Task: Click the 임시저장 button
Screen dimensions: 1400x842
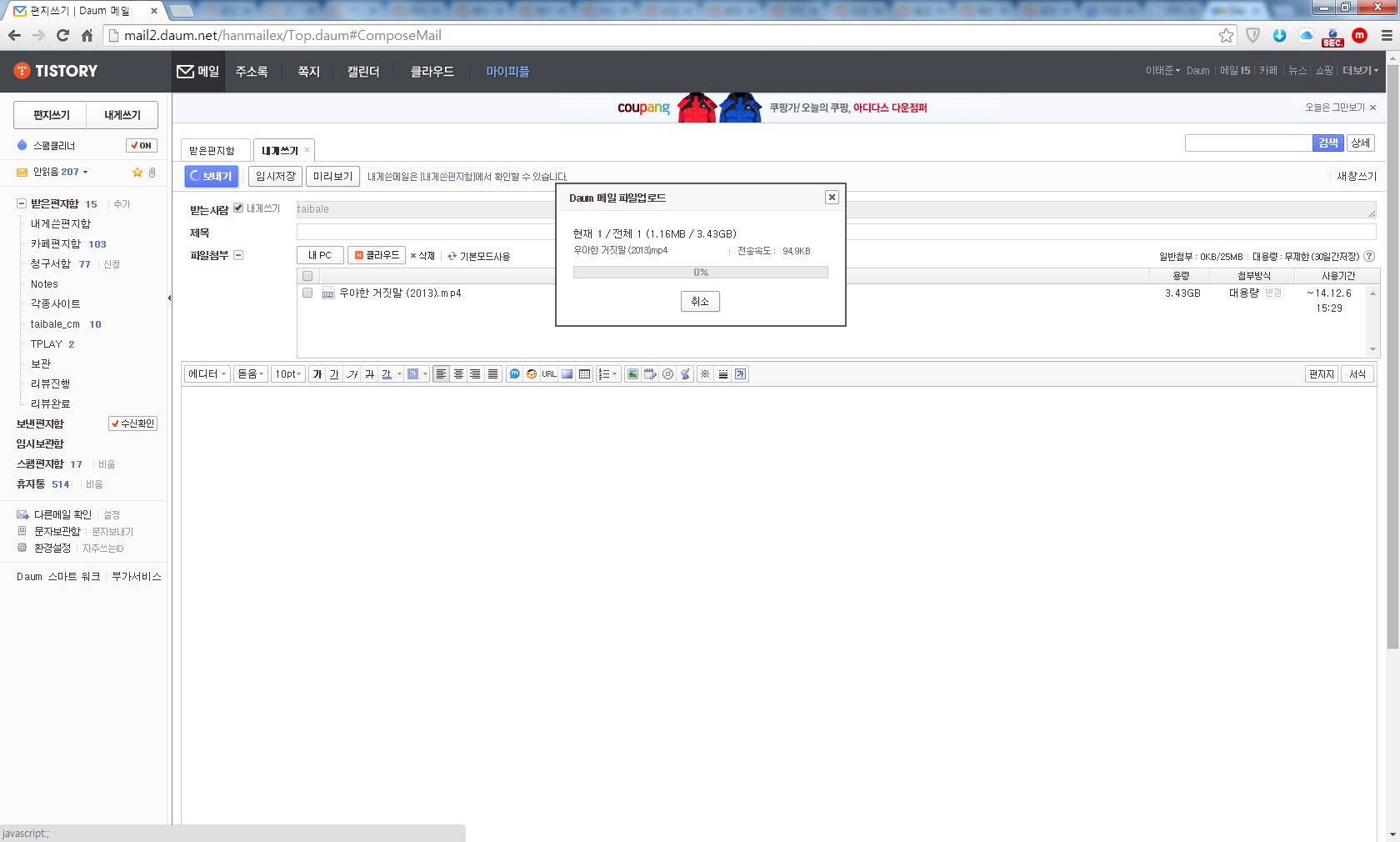Action: tap(275, 176)
